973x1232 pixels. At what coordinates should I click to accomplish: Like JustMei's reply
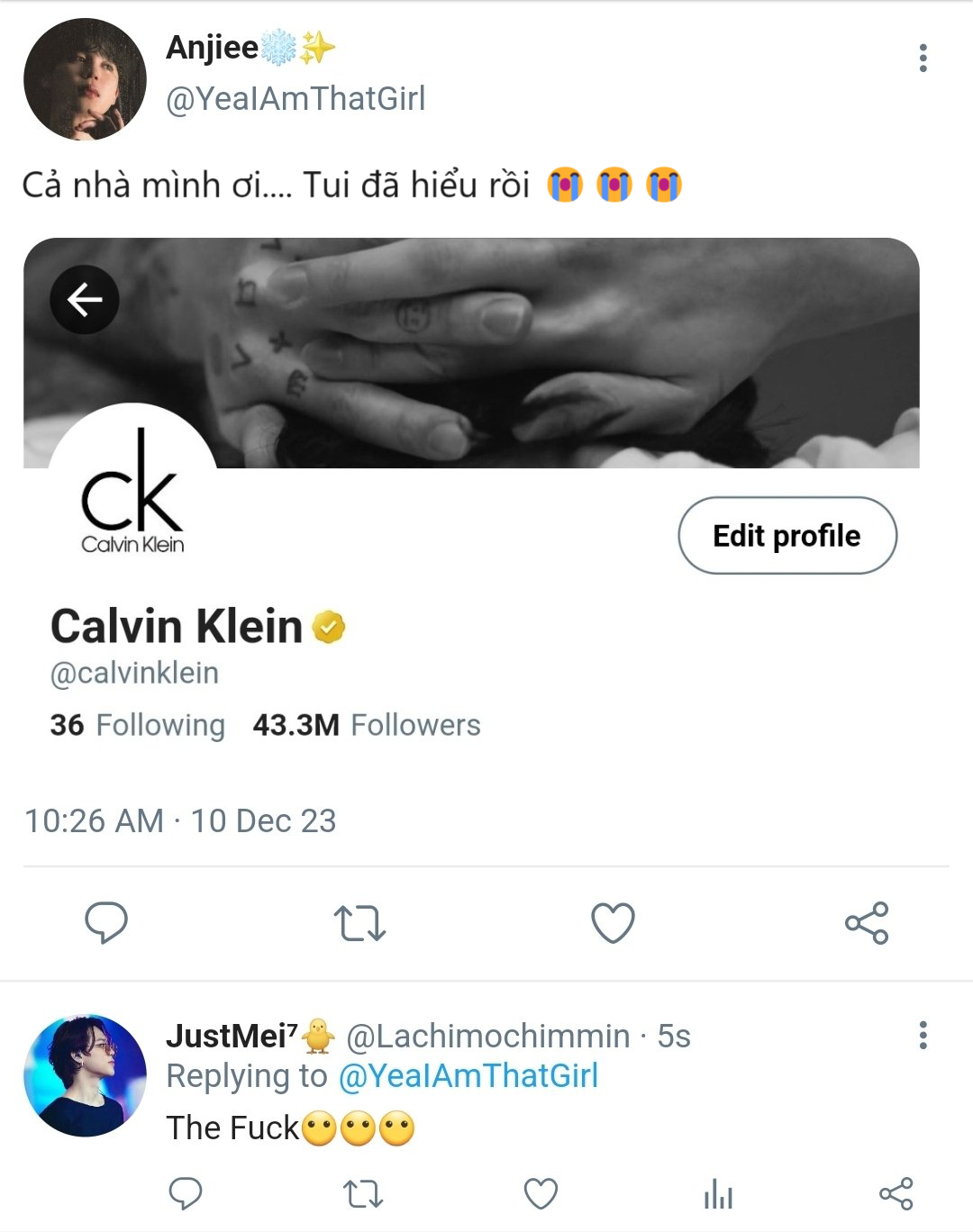(541, 1194)
